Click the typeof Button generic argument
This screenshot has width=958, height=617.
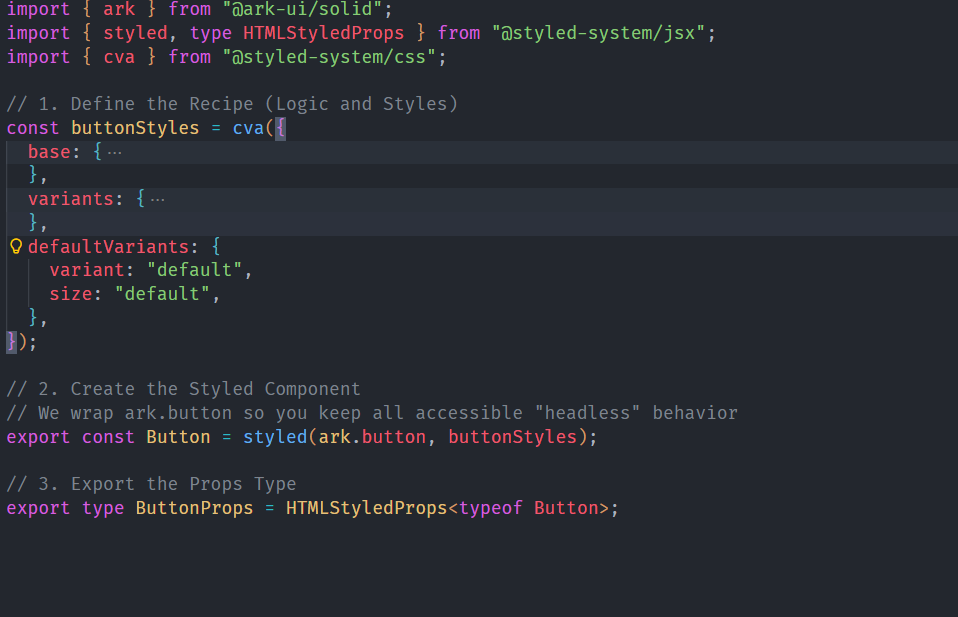click(528, 508)
